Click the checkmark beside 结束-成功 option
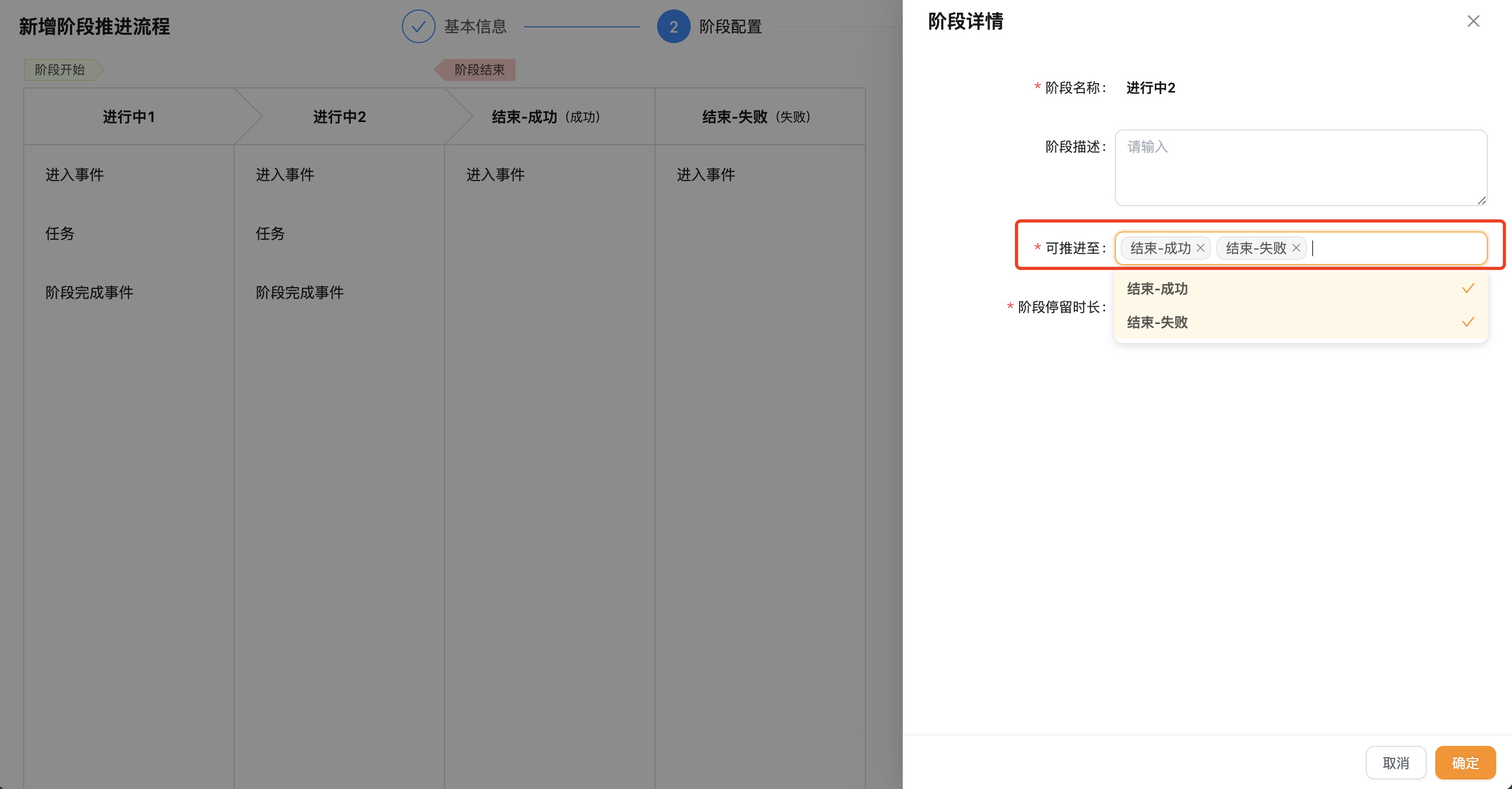 pyautogui.click(x=1467, y=288)
